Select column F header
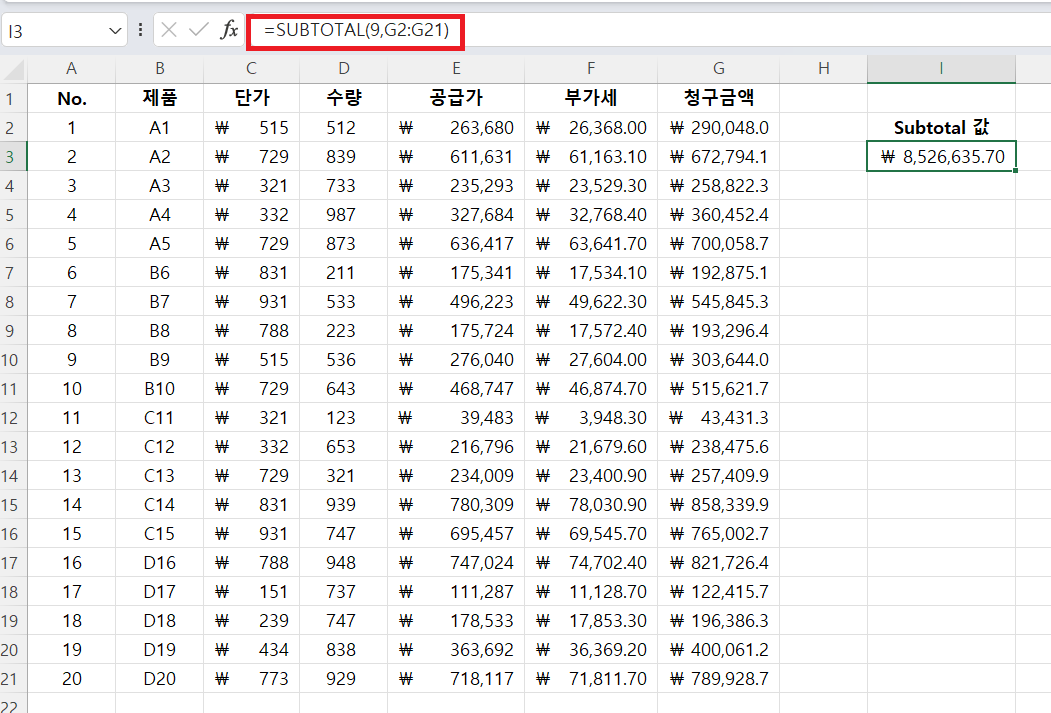Screen dimensions: 1051x713 pyautogui.click(x=591, y=69)
